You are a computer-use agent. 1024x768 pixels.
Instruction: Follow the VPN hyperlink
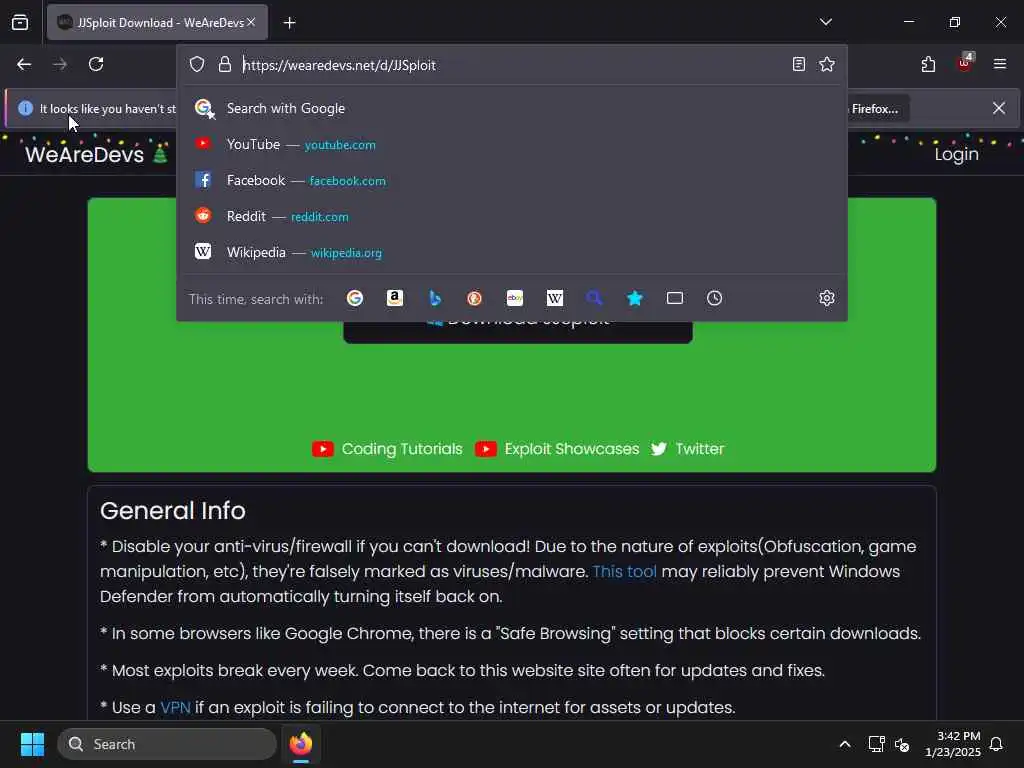[x=176, y=708]
